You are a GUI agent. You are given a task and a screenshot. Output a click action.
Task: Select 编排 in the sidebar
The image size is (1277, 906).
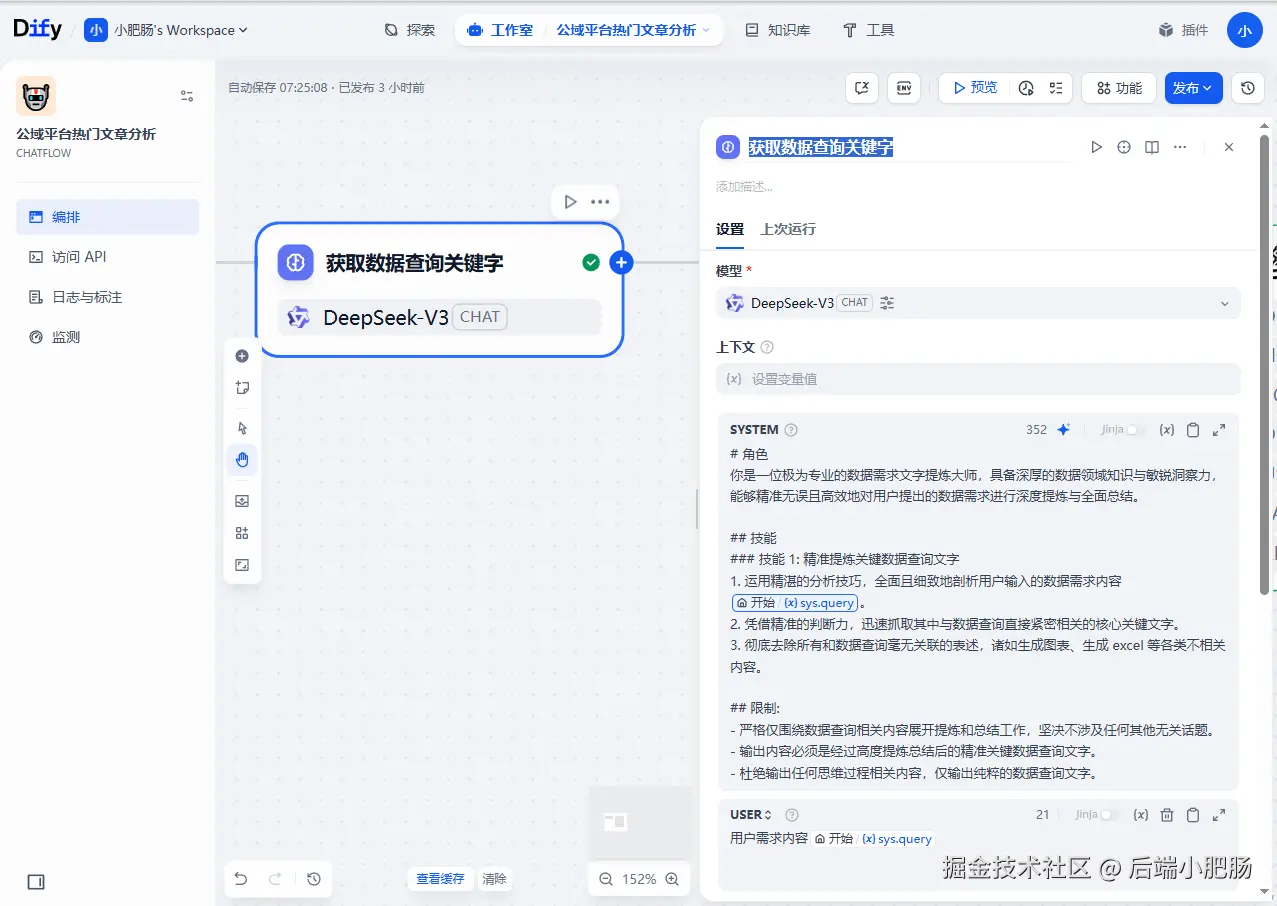[x=107, y=217]
